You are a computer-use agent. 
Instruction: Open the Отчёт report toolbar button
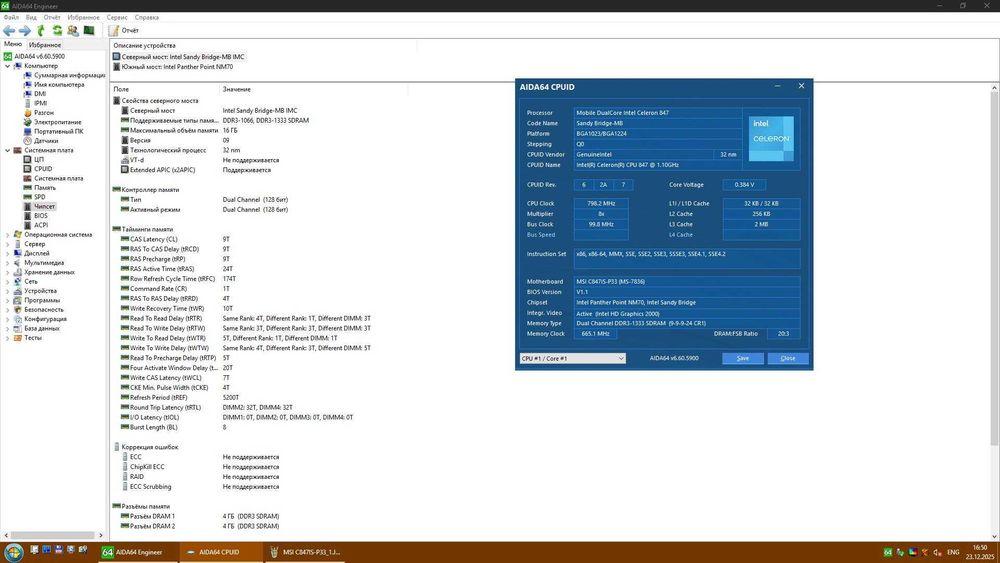pyautogui.click(x=124, y=30)
